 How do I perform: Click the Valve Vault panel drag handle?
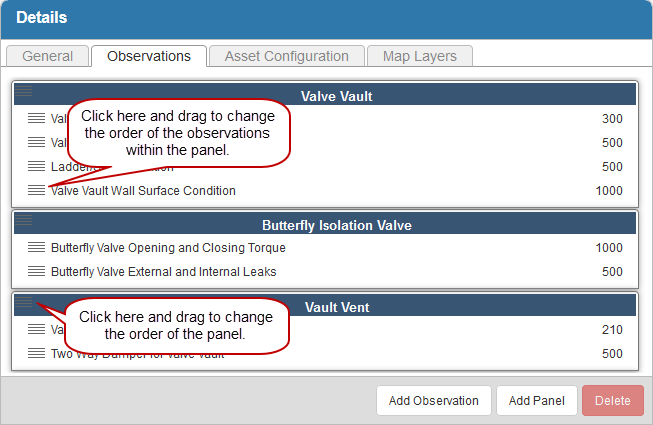(x=24, y=91)
